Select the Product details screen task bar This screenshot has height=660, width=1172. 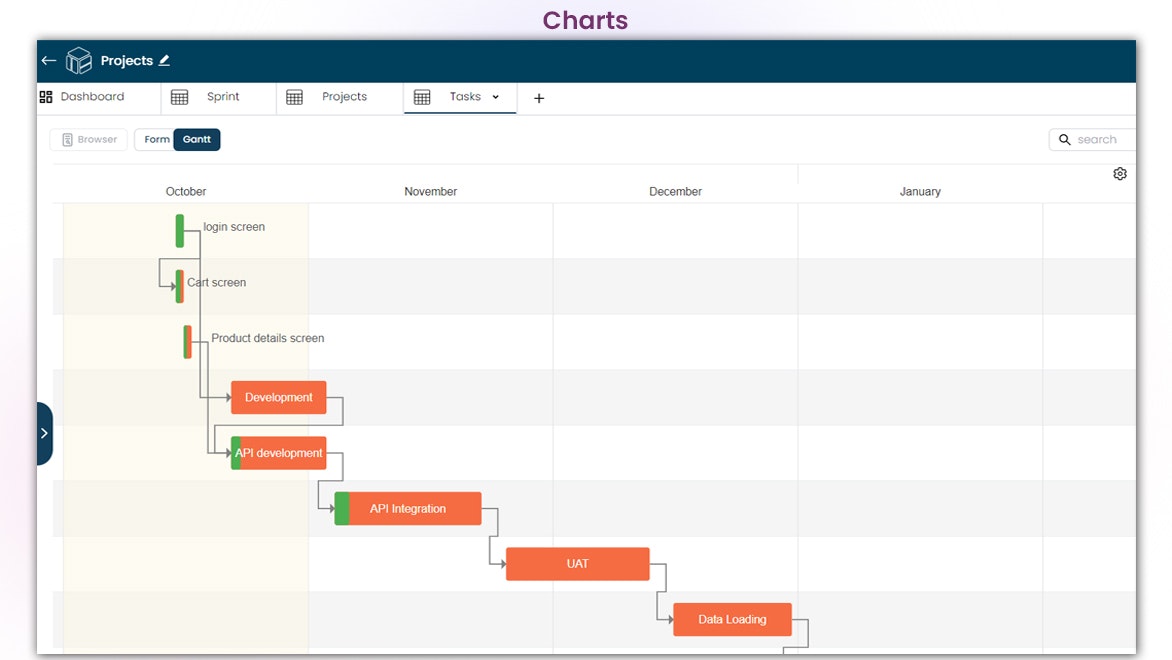click(x=188, y=342)
